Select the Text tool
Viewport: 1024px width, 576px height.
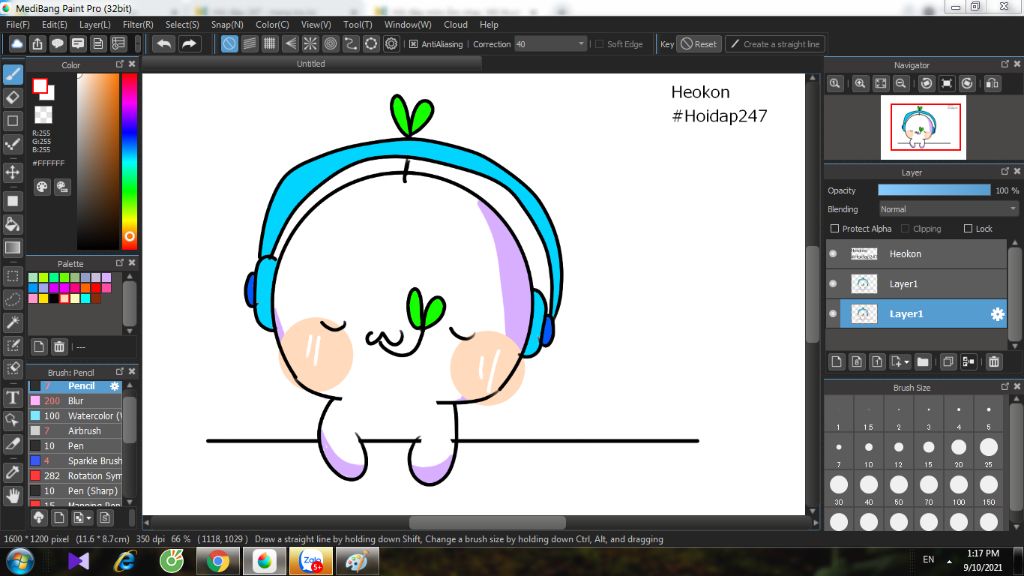click(13, 397)
